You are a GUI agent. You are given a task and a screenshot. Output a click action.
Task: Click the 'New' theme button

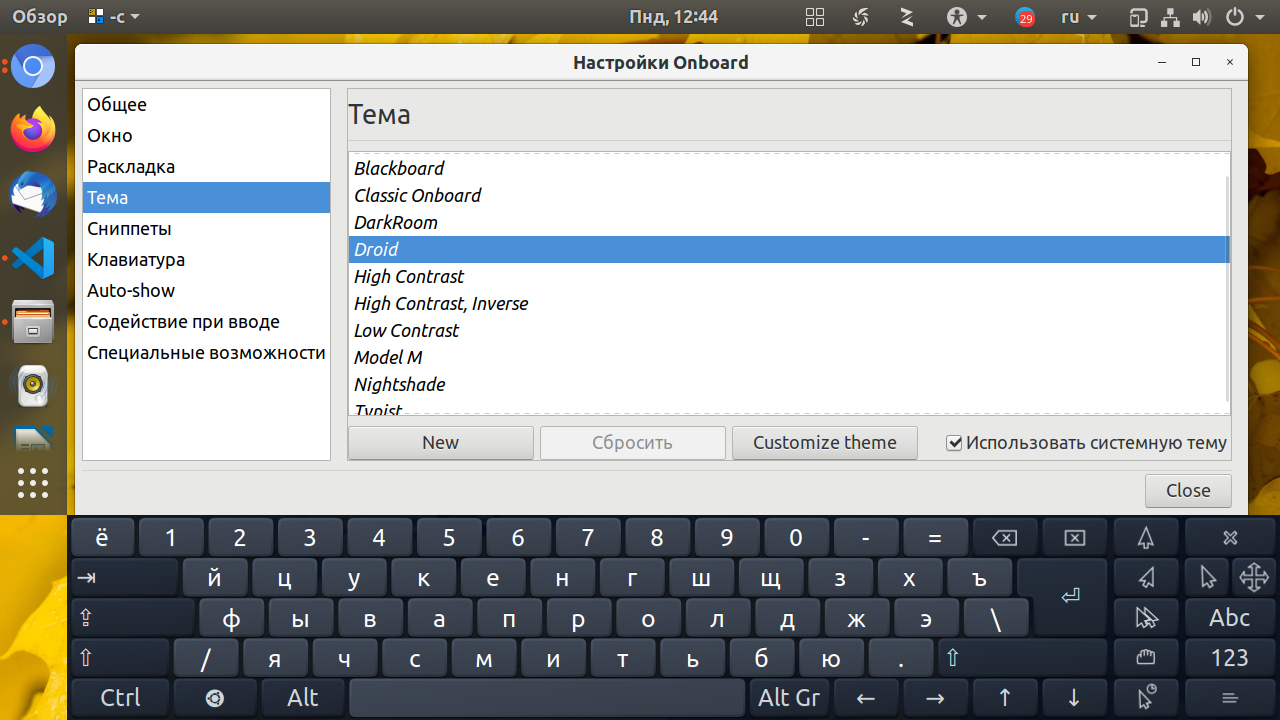(x=440, y=442)
